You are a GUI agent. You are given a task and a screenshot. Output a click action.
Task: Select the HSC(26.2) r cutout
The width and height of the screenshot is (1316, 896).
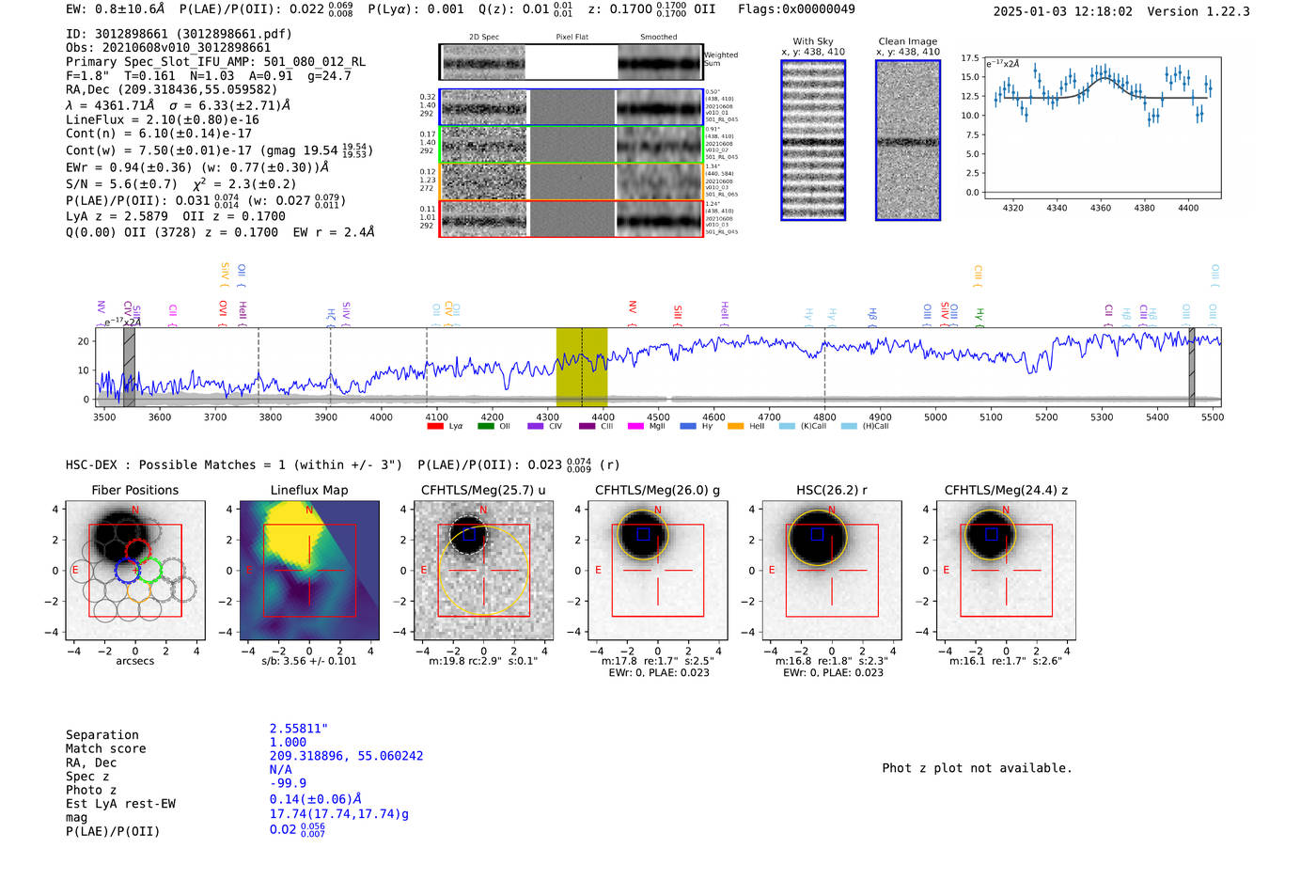pyautogui.click(x=832, y=570)
